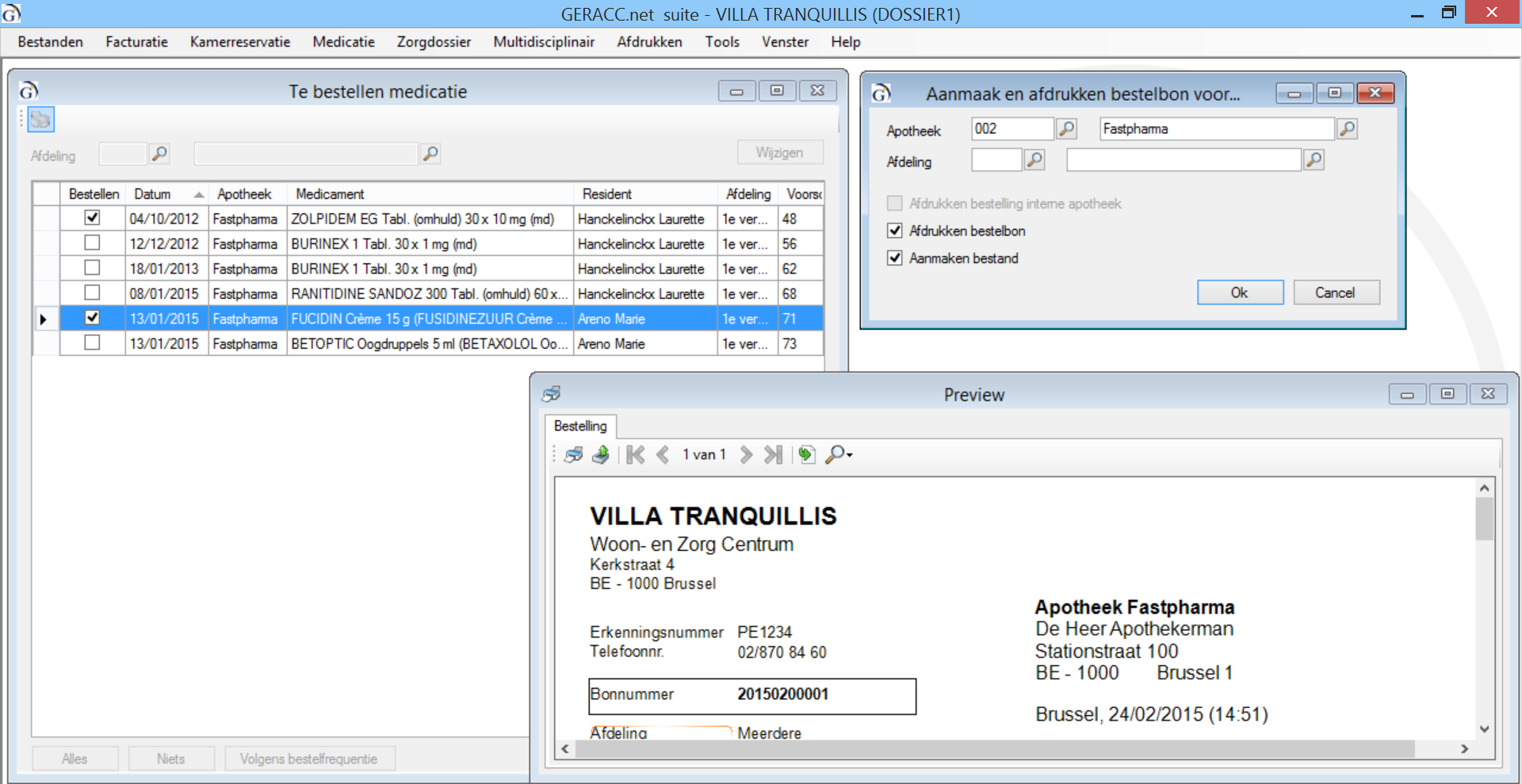Viewport: 1522px width, 784px height.
Task: Open the zoom magnifier in Preview toolbar
Action: tap(835, 454)
